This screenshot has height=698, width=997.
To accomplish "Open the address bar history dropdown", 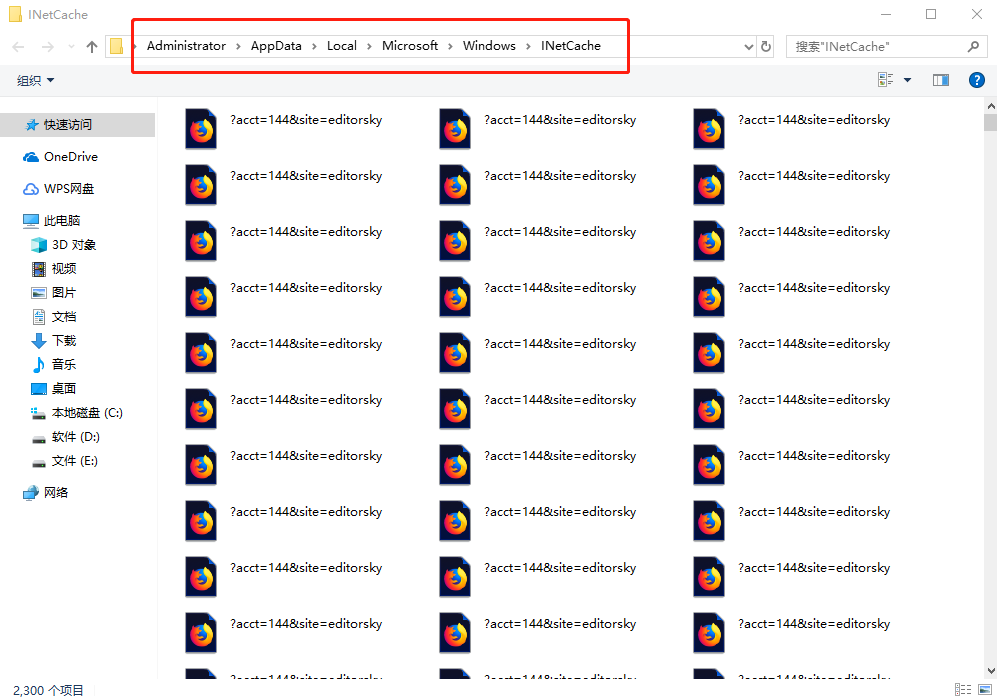I will (748, 46).
